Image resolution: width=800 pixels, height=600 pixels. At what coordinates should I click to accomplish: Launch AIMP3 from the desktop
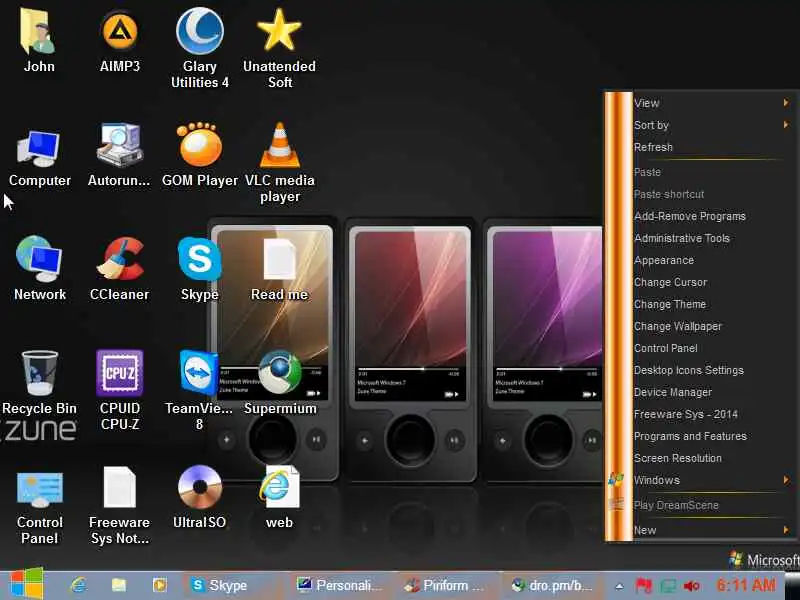coord(119,32)
